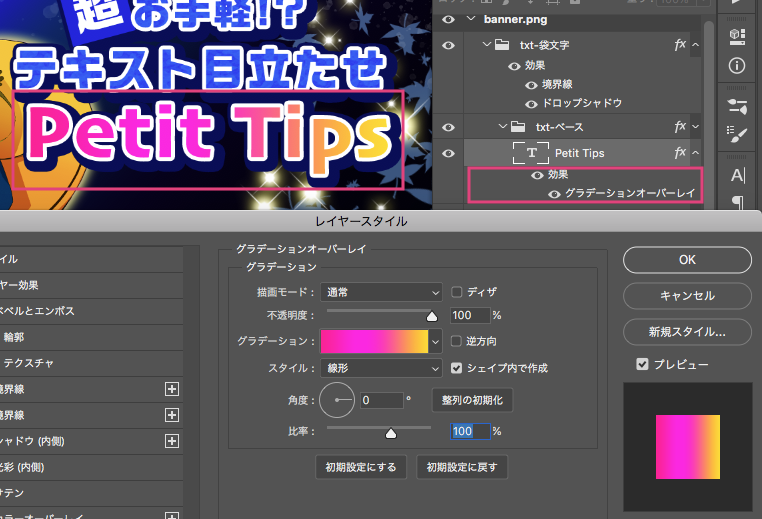
Task: Click the 初期設定に戻す button
Action: click(462, 467)
